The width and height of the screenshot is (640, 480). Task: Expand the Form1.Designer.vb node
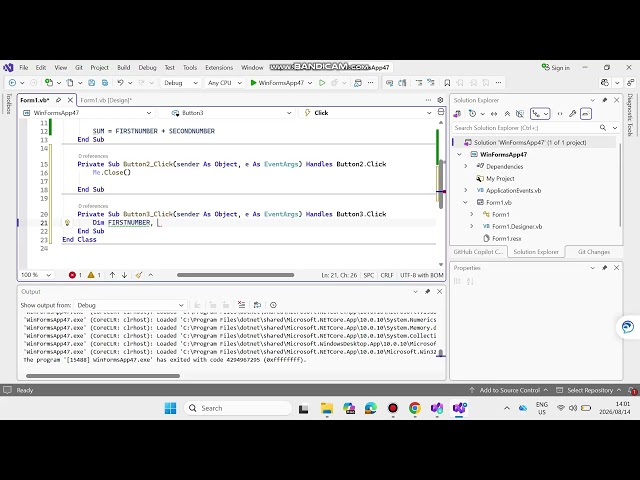[472, 226]
